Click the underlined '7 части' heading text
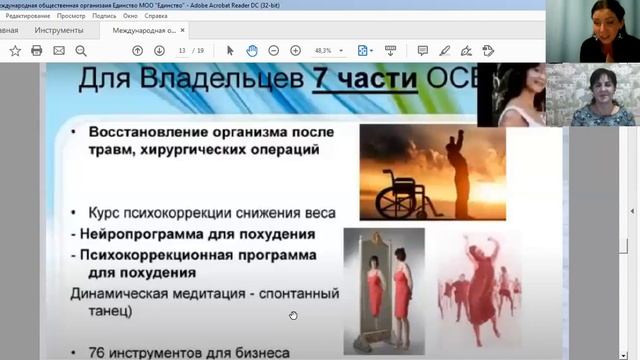 pyautogui.click(x=364, y=78)
